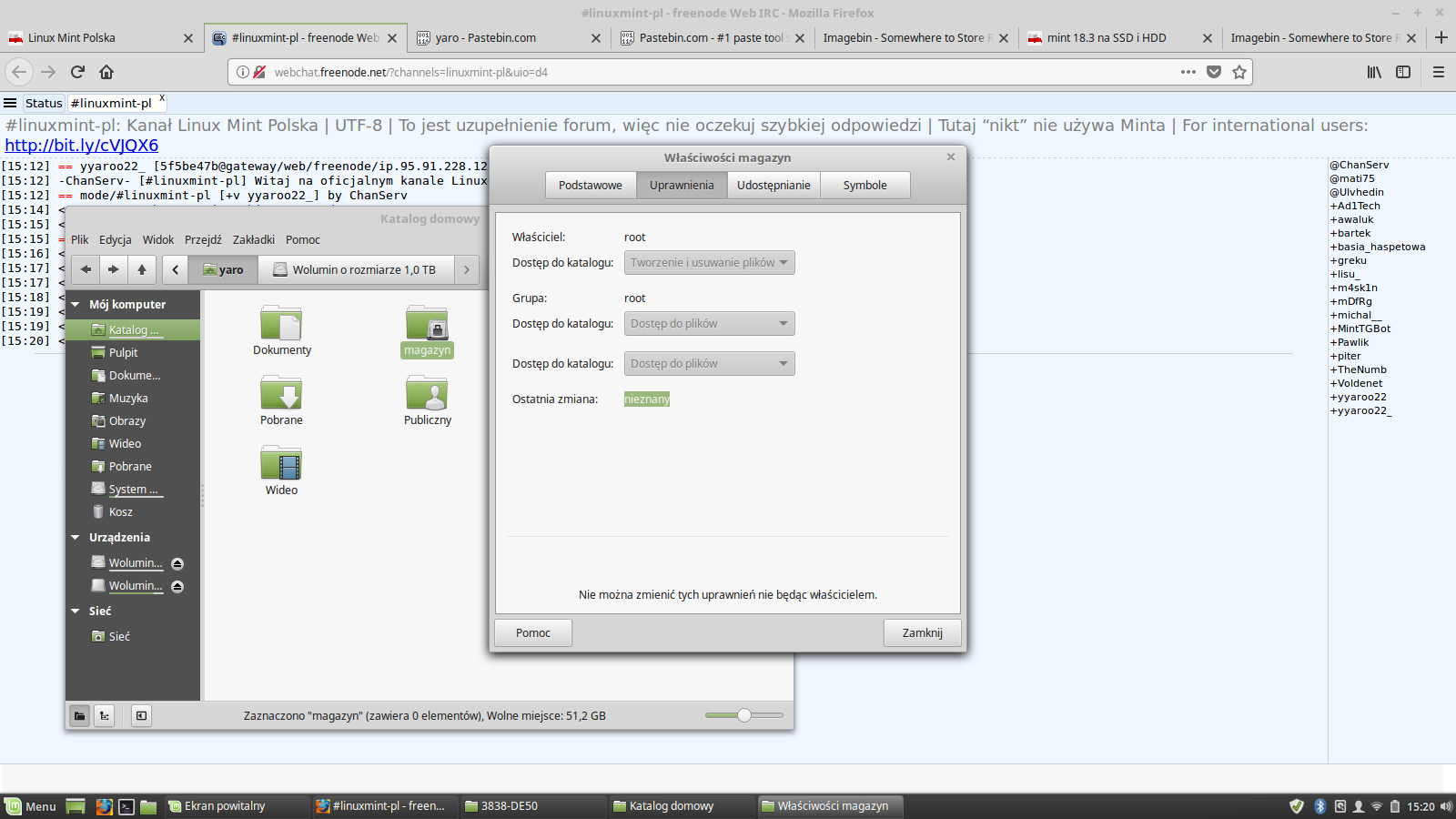This screenshot has width=1456, height=819.
Task: Show tree view in the sidebar
Action: tap(105, 715)
